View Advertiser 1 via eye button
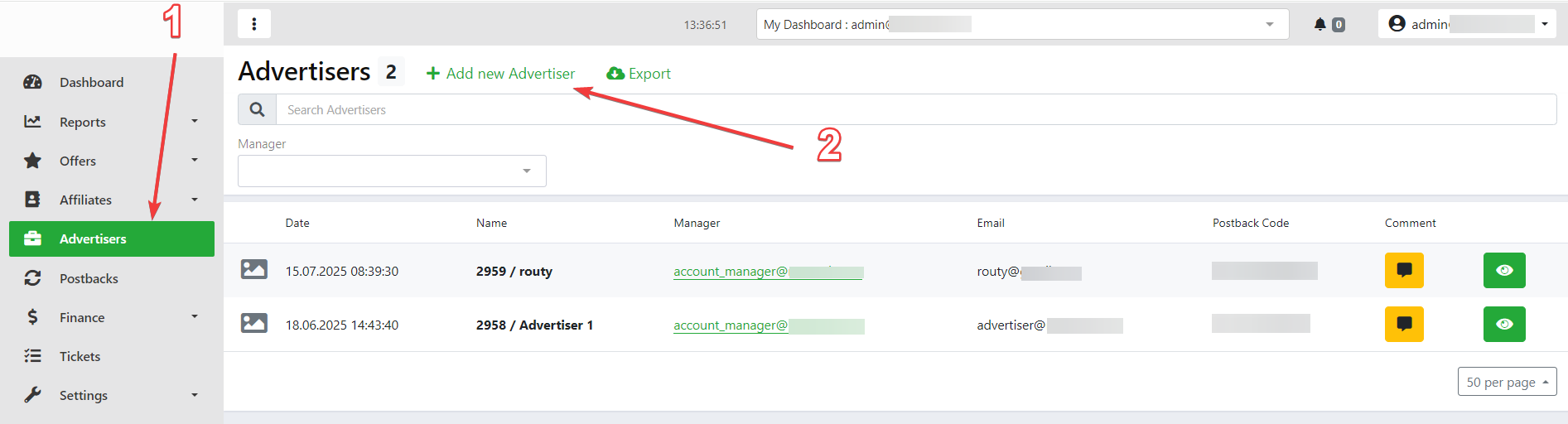Screen dimensions: 1568x424 click(1504, 324)
